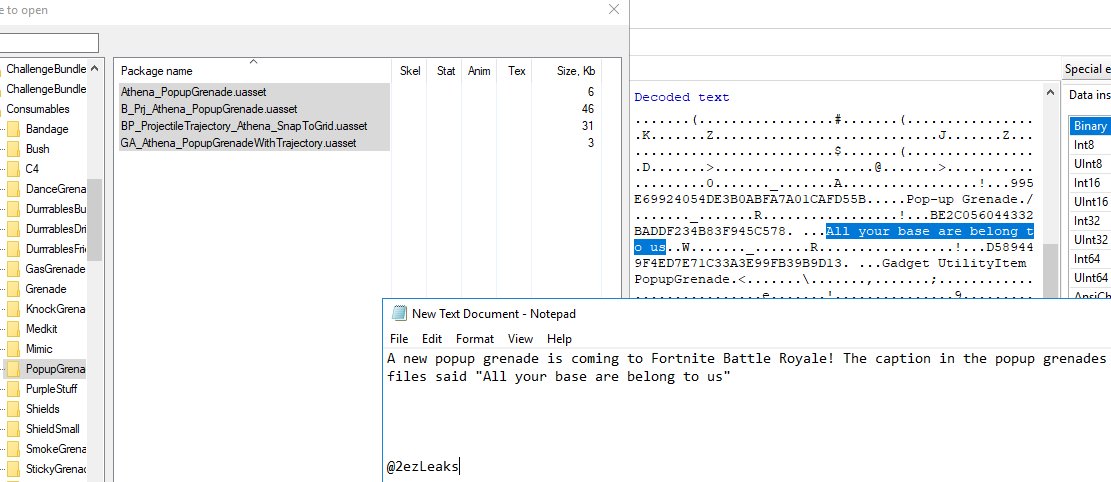This screenshot has width=1111, height=482.
Task: Click the highlighted 'All your base' decoded text
Action: tap(930, 231)
